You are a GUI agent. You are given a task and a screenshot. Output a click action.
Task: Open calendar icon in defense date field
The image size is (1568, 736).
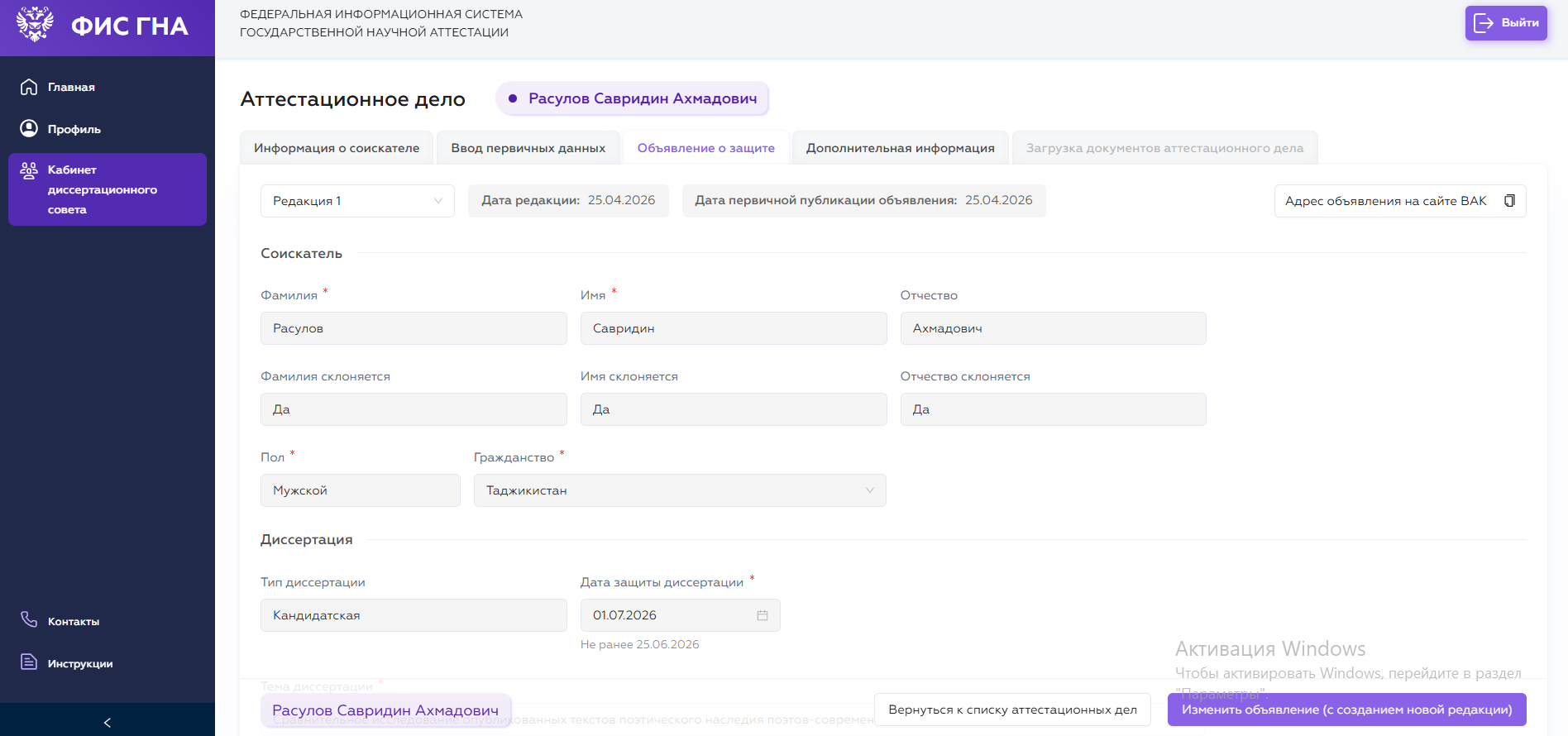762,615
